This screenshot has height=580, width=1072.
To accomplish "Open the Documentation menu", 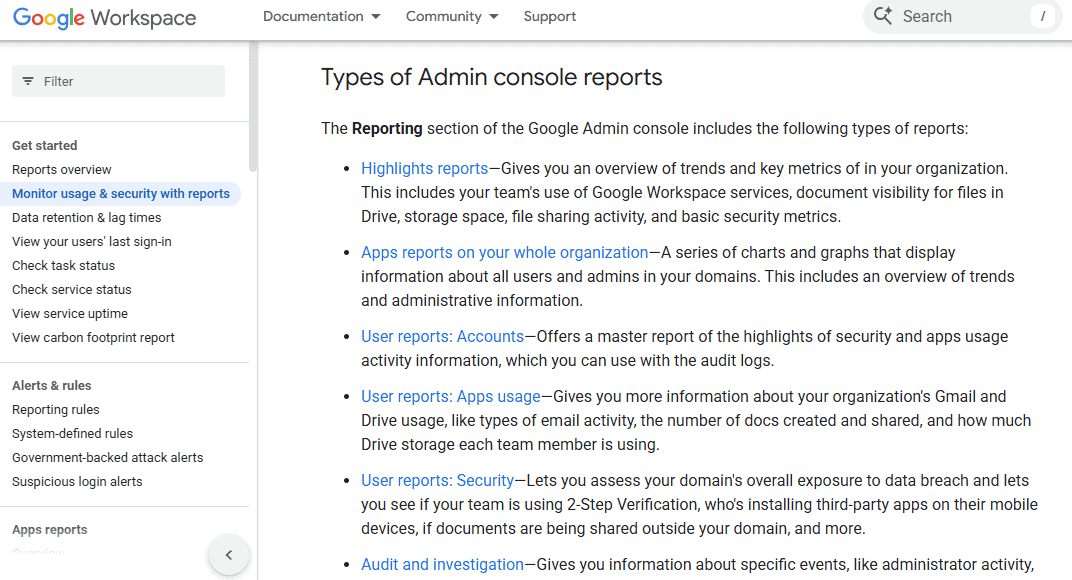I will click(x=313, y=16).
